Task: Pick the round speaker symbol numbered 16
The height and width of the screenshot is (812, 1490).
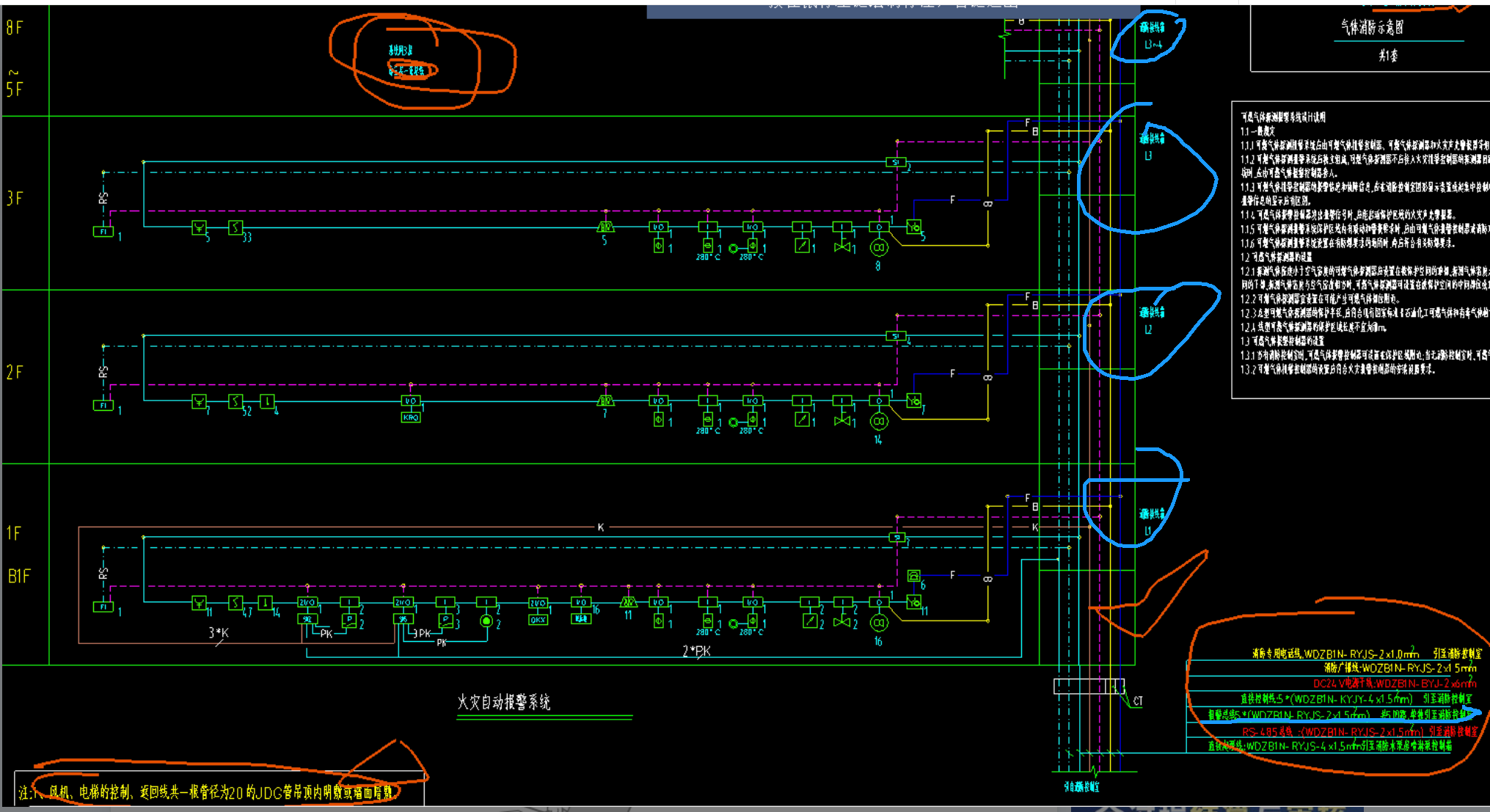Action: (x=879, y=623)
